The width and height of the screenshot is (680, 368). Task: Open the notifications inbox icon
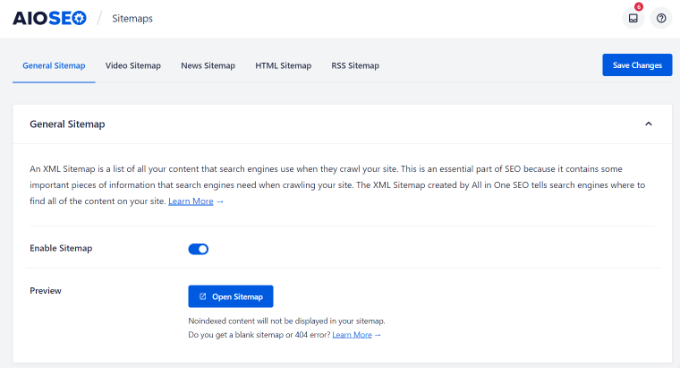[633, 18]
